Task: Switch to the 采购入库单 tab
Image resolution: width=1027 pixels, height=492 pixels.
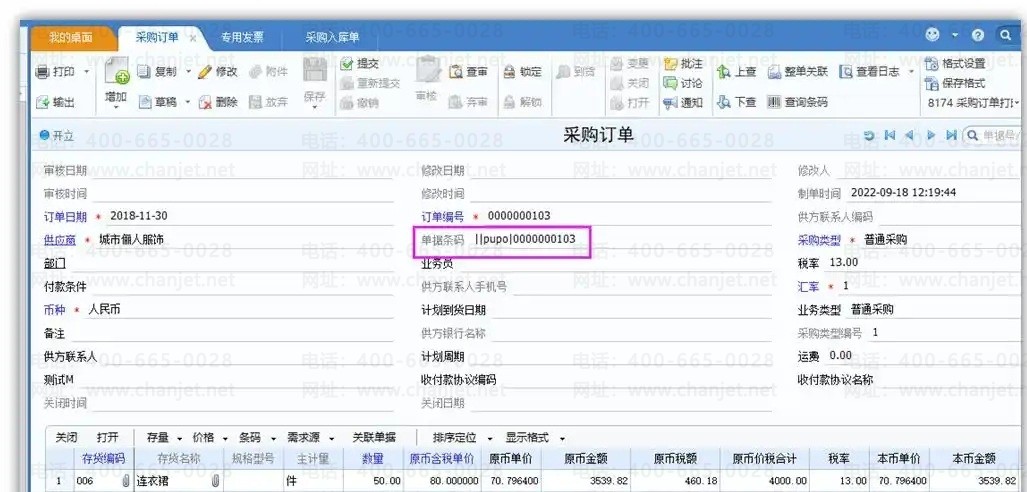Action: [332, 37]
